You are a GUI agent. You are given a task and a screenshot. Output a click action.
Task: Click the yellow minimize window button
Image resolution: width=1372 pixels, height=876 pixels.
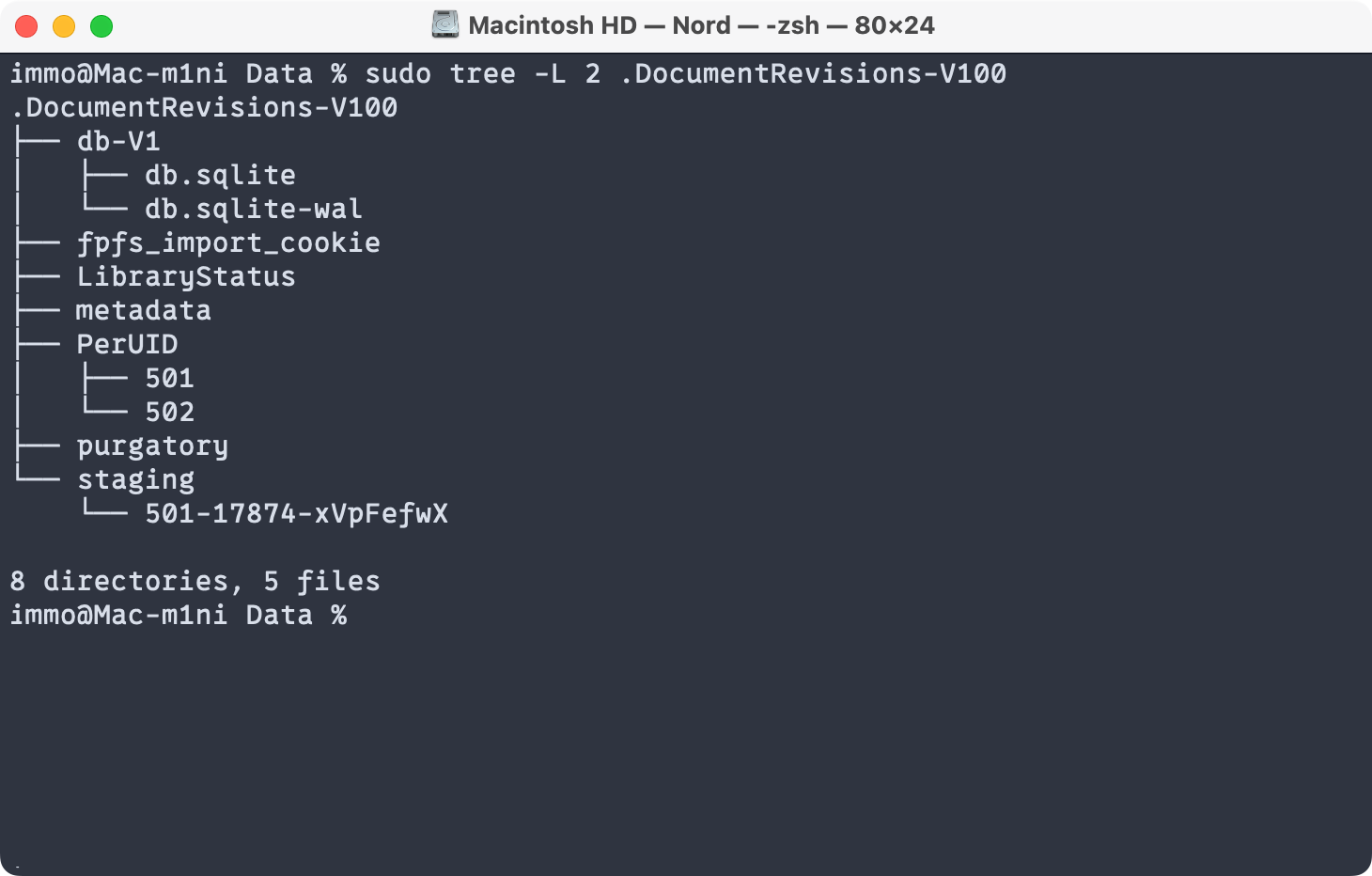click(x=64, y=26)
